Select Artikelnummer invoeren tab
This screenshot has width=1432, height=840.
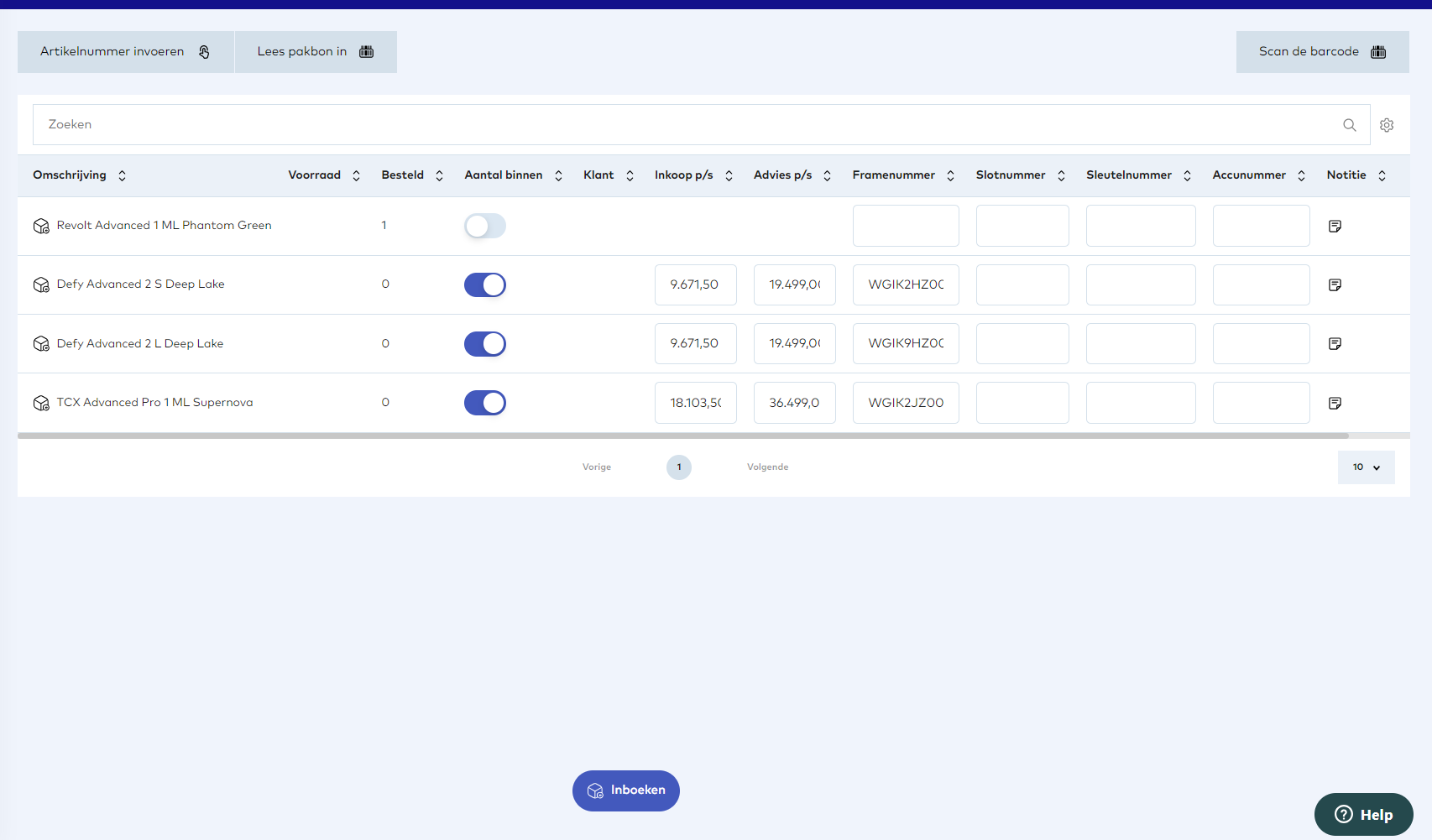point(125,52)
